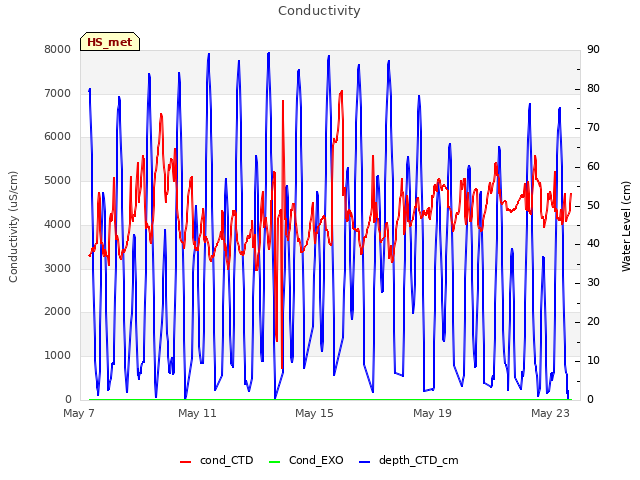Click the 6000 conductivity axis value
640x480 pixels.
pyautogui.click(x=58, y=137)
